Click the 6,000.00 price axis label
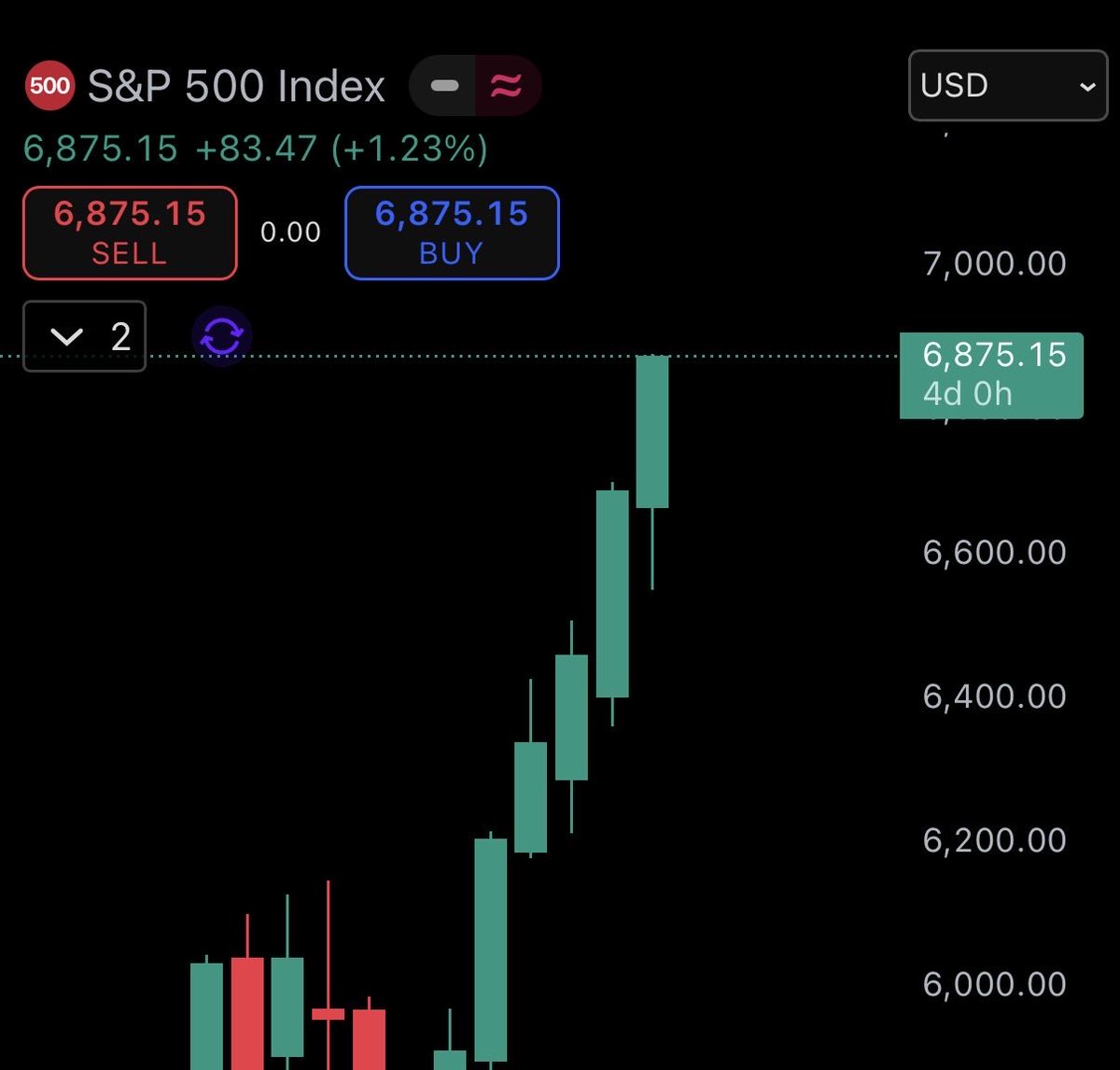This screenshot has width=1120, height=1070. [x=994, y=984]
